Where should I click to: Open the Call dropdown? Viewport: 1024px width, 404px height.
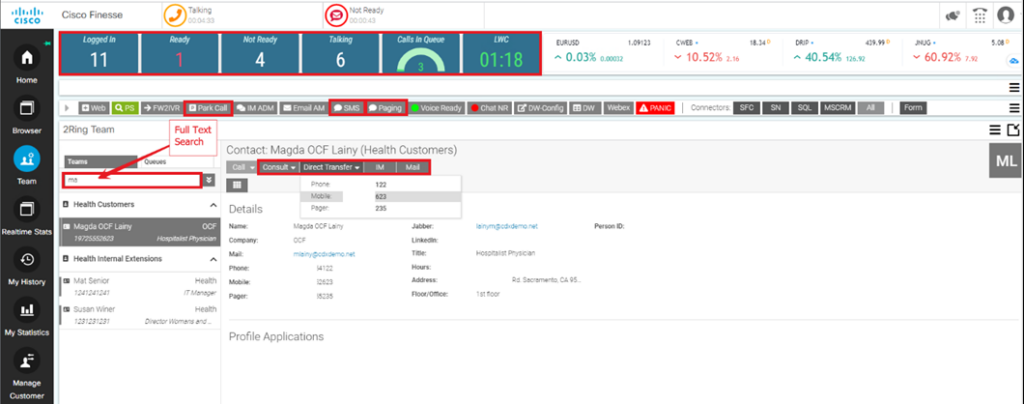click(x=242, y=167)
